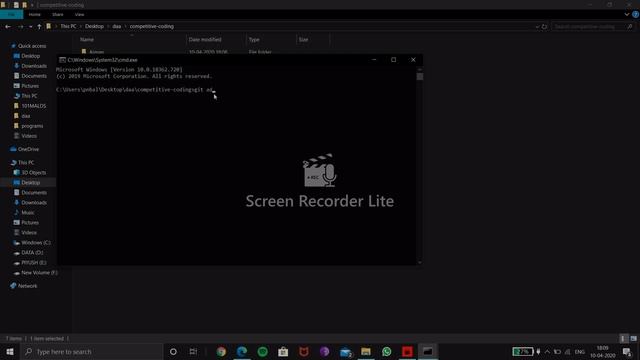The image size is (640, 360).
Task: Open the Share ribbon tab
Action: (x=58, y=15)
